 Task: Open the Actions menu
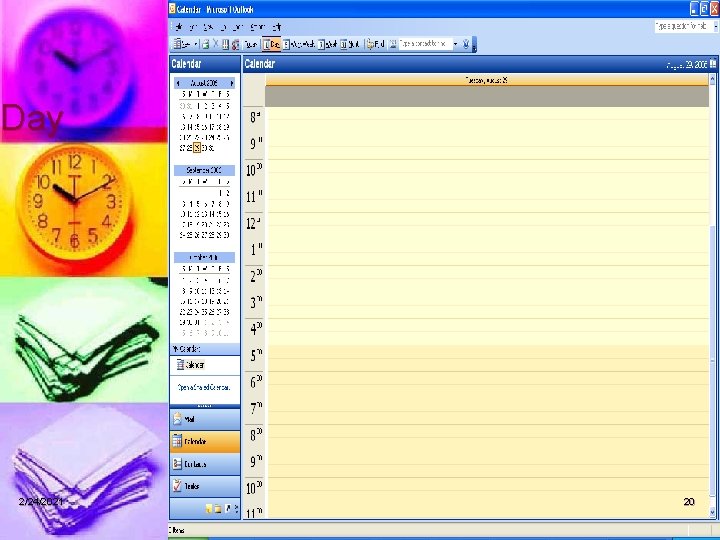point(258,27)
